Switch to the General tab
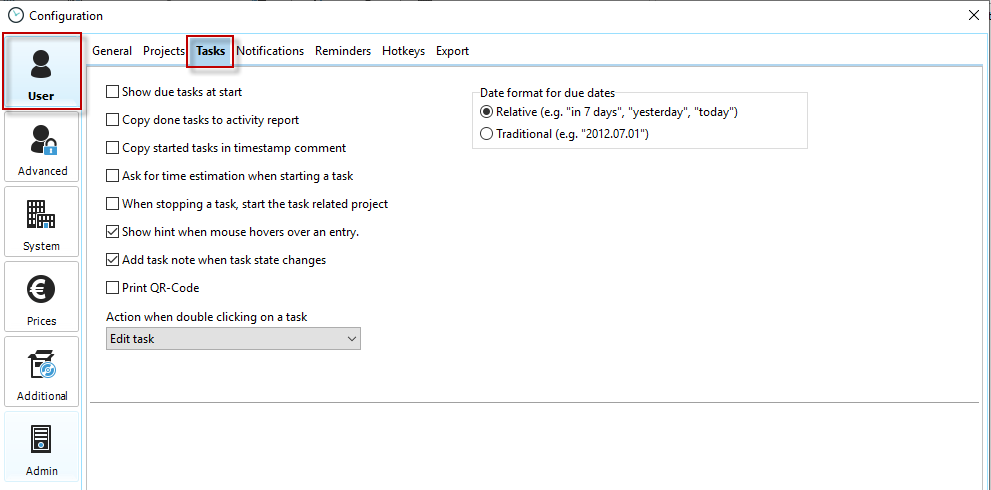The width and height of the screenshot is (991, 490). click(112, 51)
